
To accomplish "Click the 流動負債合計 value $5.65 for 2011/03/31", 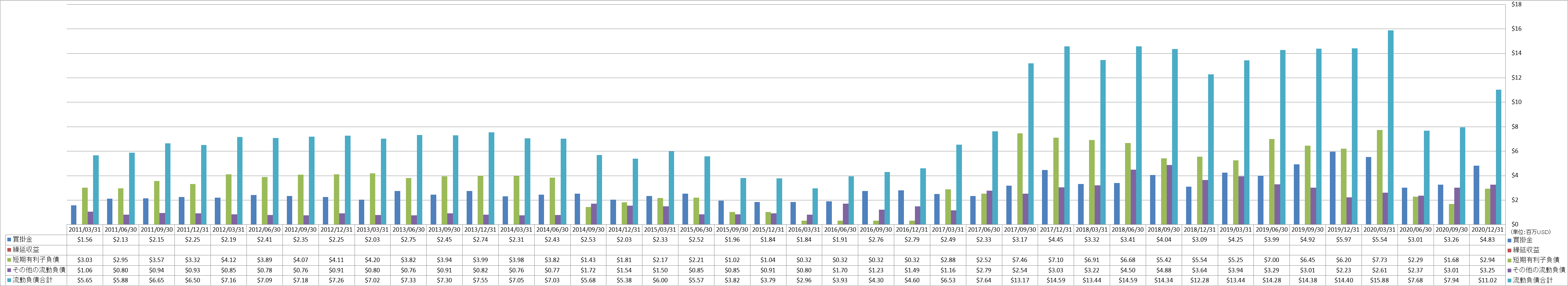I will tap(85, 280).
